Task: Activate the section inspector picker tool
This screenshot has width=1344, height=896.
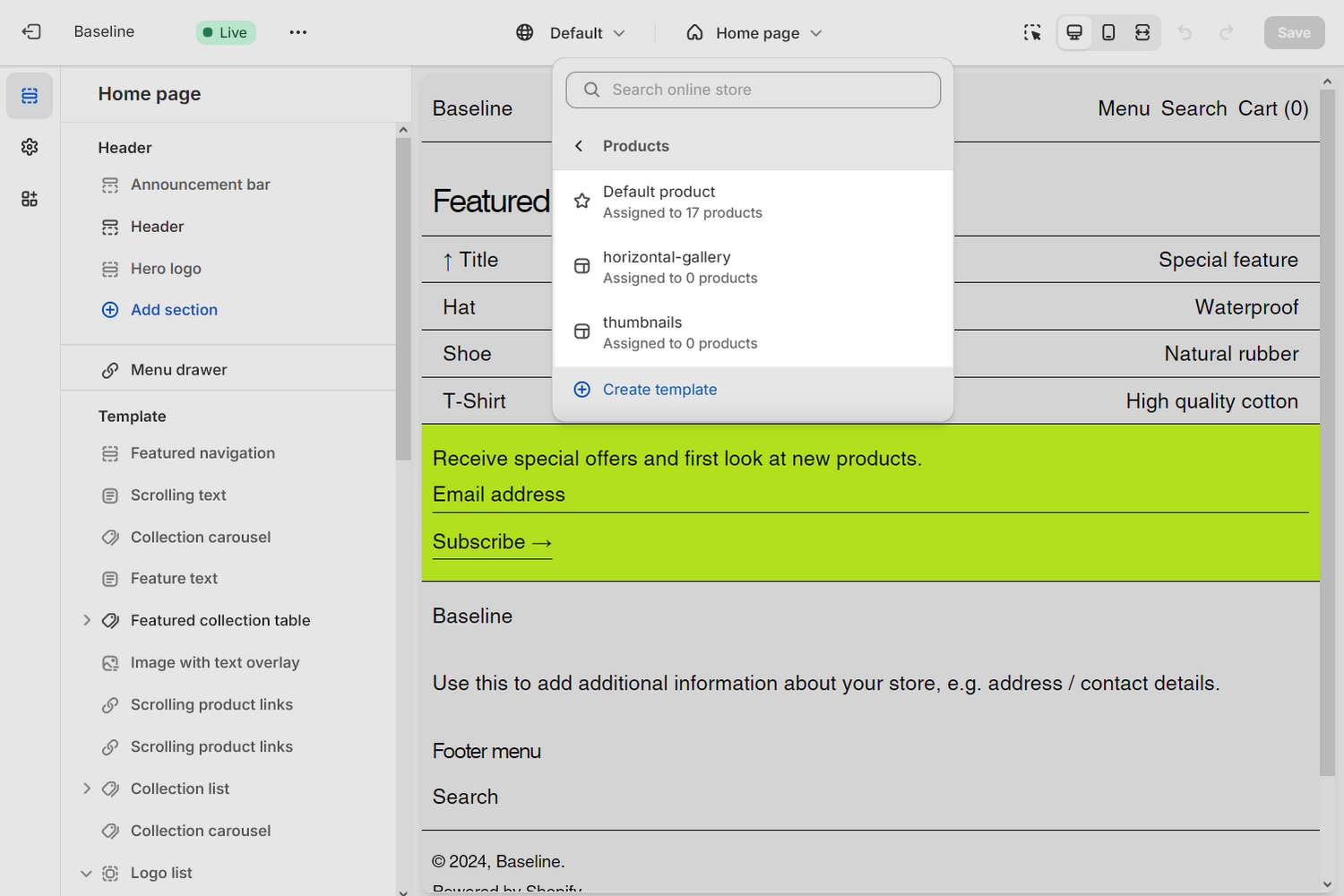Action: point(1032,32)
